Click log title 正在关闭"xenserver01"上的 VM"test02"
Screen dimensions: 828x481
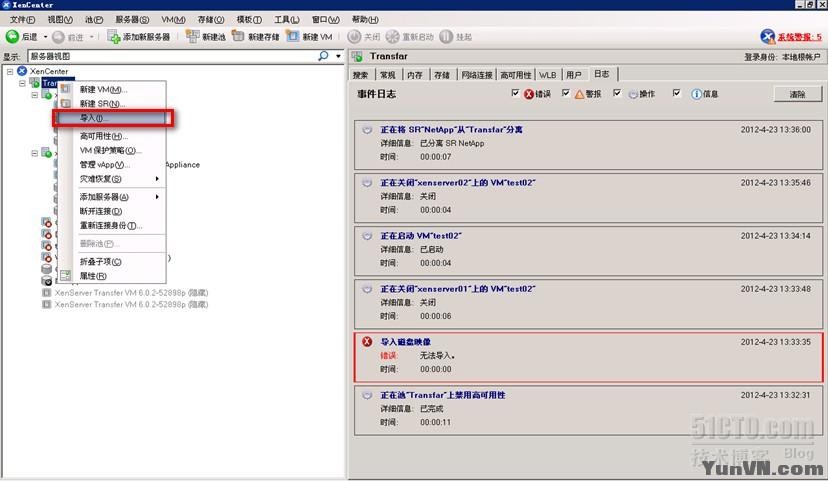coord(458,289)
